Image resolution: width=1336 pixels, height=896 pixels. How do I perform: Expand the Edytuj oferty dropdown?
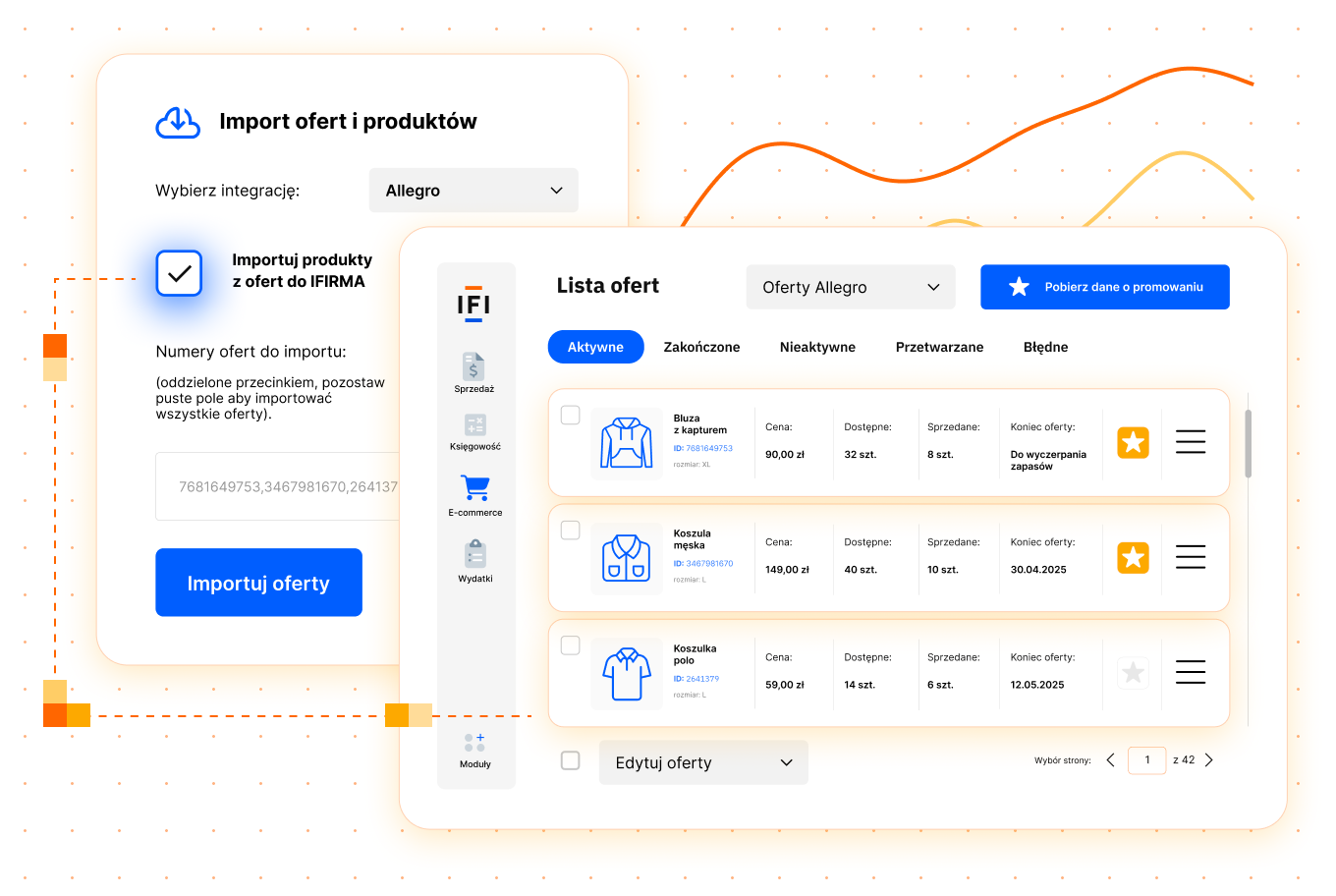(703, 762)
